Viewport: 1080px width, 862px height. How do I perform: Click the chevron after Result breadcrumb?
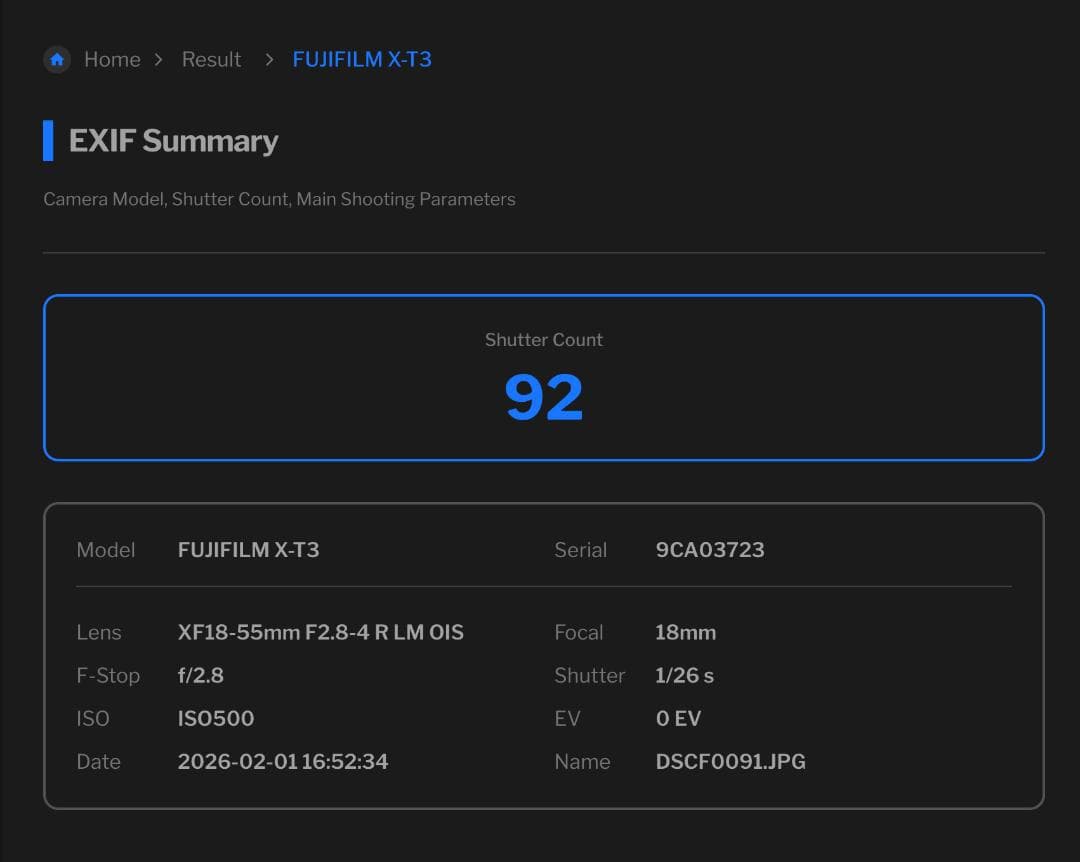[268, 60]
